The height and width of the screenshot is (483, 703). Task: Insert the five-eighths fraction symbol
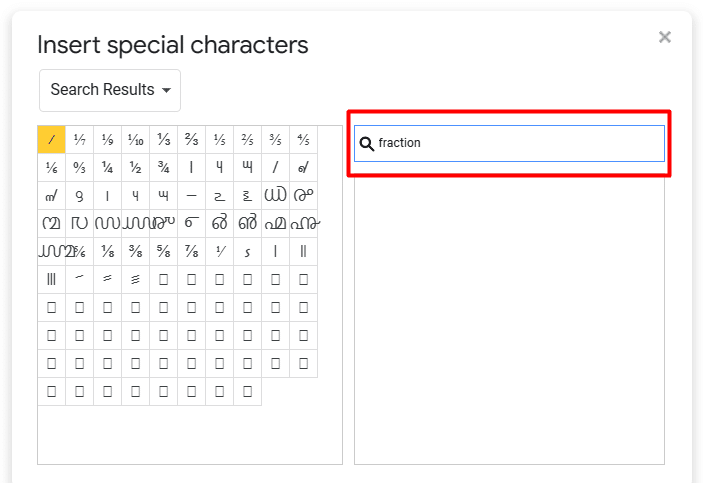pos(163,252)
